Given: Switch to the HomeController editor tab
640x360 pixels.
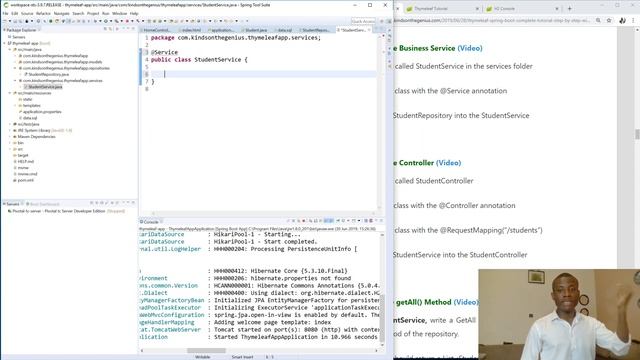Looking at the screenshot, I should 156,30.
